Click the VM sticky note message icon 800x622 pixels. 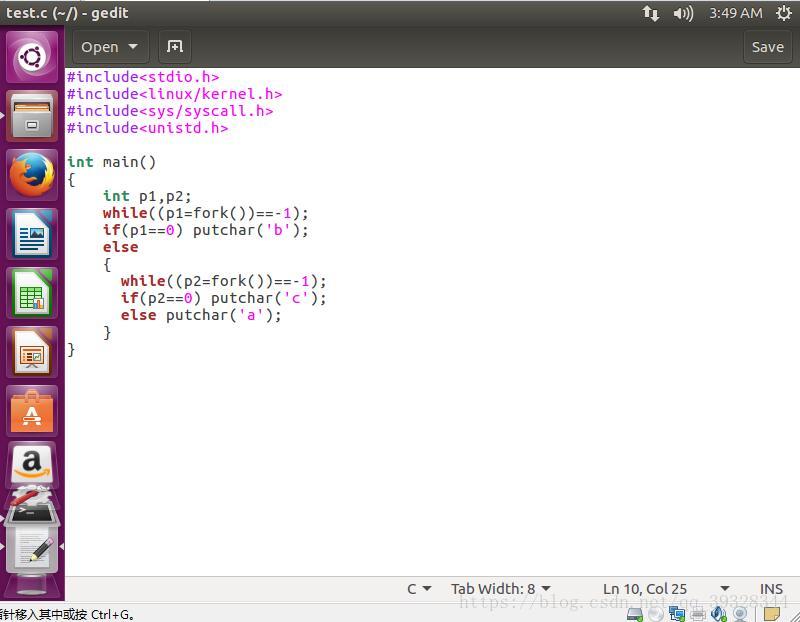point(772,614)
